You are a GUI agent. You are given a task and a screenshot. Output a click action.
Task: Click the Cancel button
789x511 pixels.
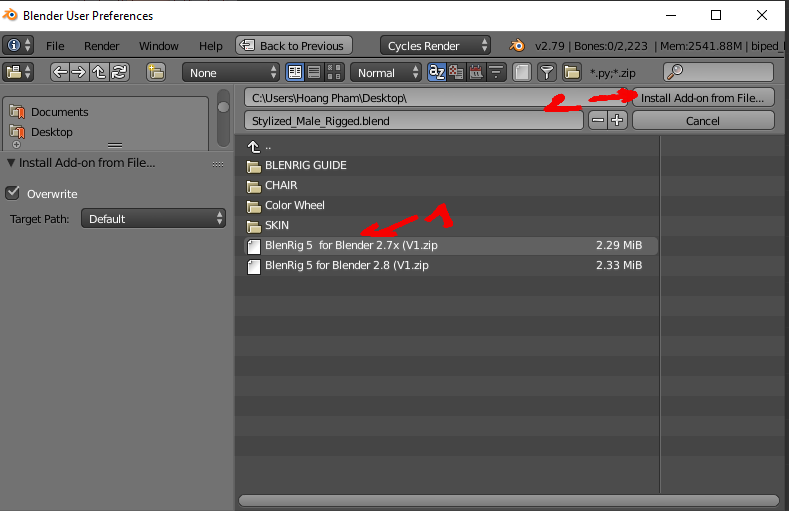tap(703, 121)
